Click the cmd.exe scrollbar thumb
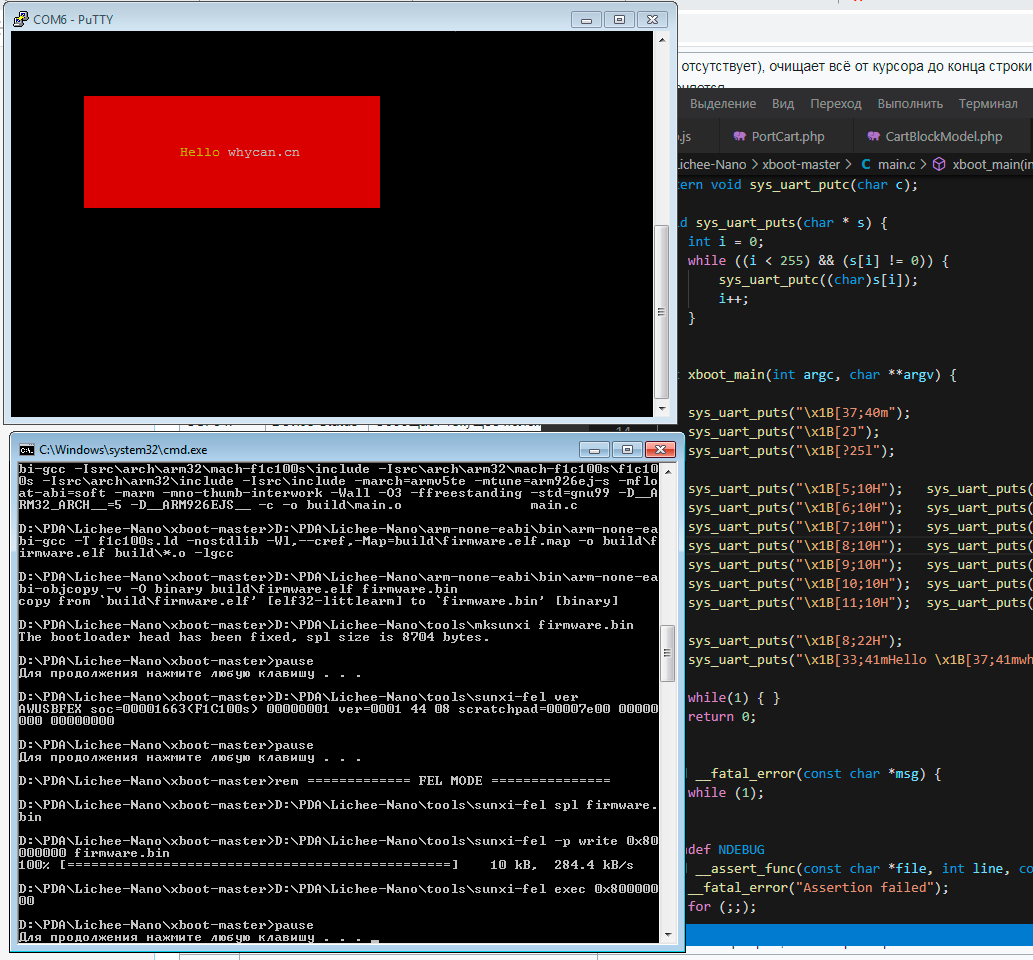 667,654
